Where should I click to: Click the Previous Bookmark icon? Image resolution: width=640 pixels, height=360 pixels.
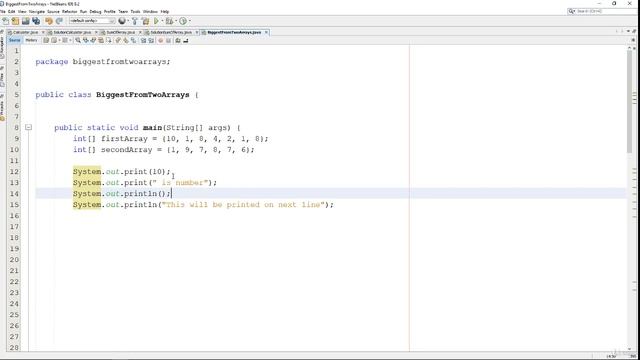pyautogui.click(x=118, y=40)
